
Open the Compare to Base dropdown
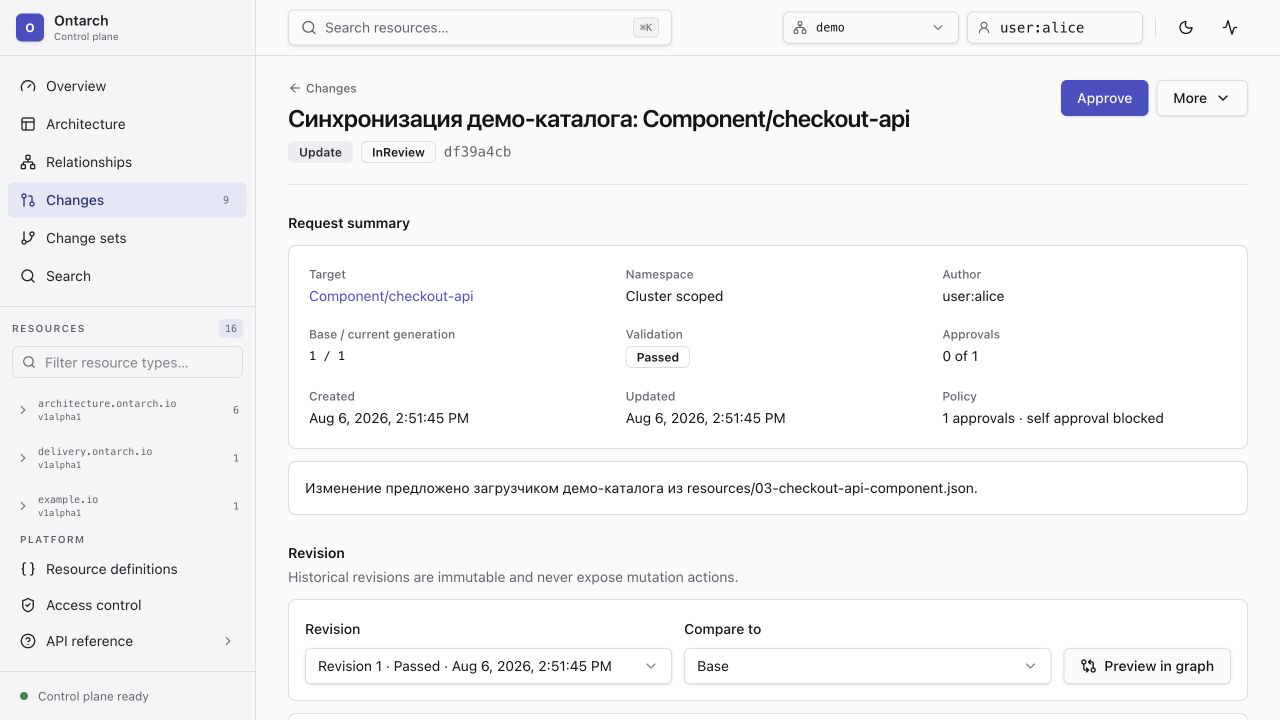coord(867,666)
